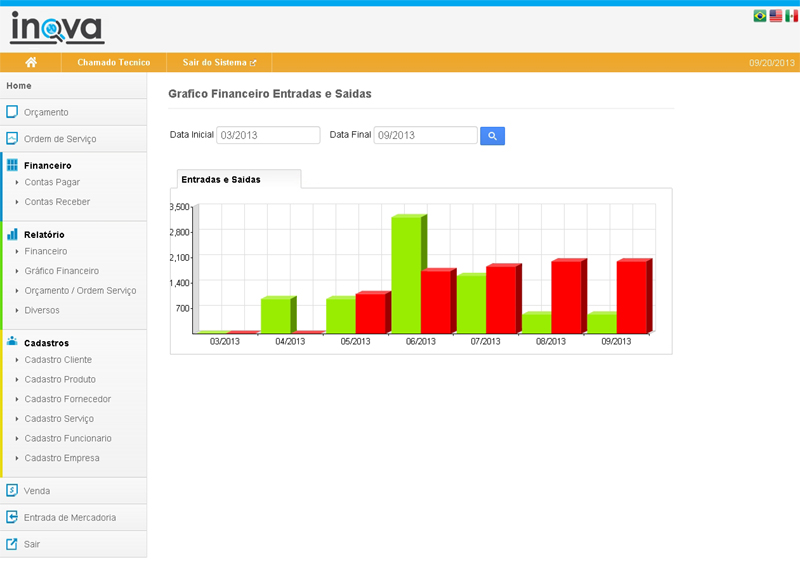800x567 pixels.
Task: Expand the Orçamento sidebar section
Action: [46, 112]
